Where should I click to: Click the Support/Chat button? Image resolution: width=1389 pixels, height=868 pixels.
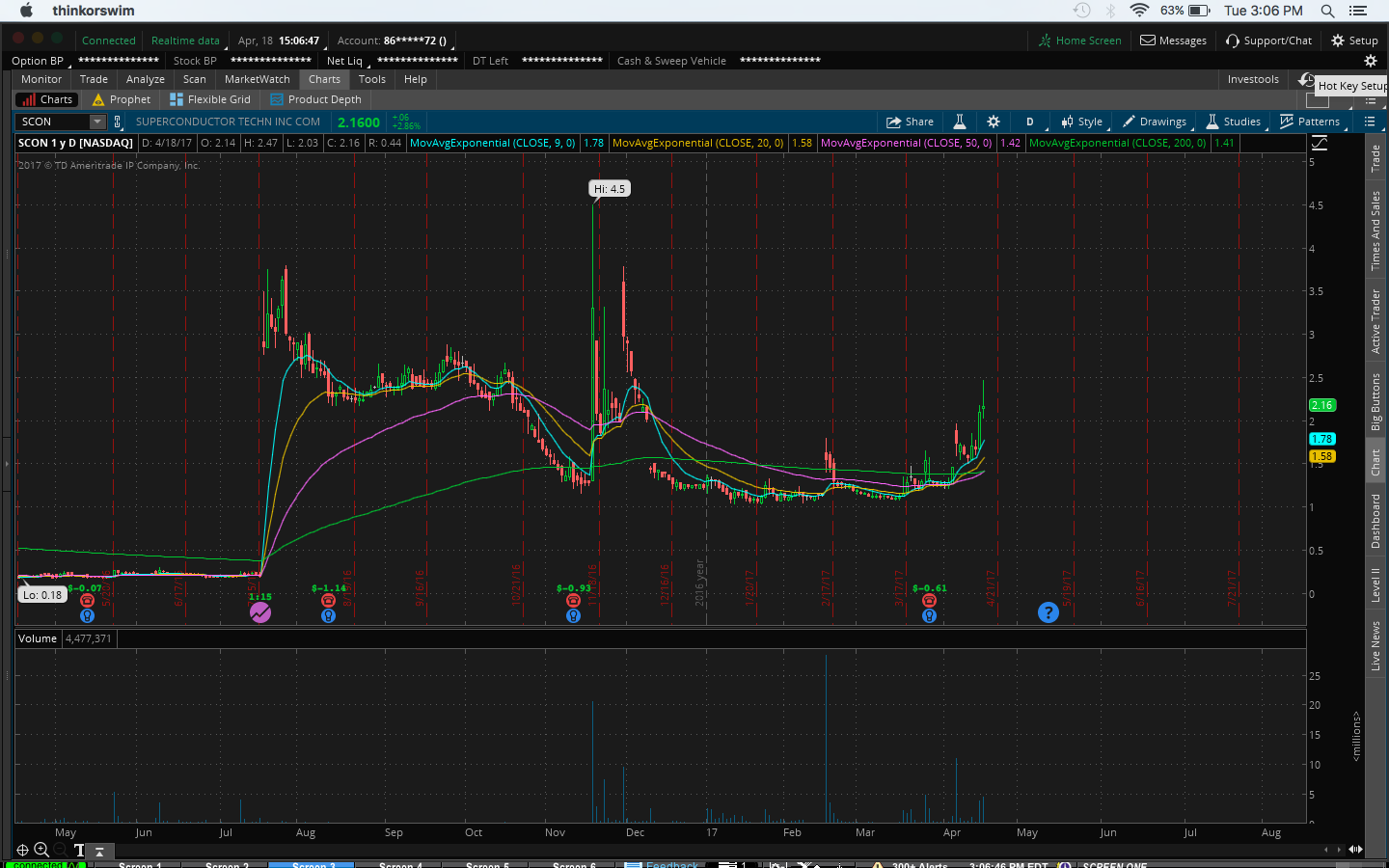(x=1268, y=41)
